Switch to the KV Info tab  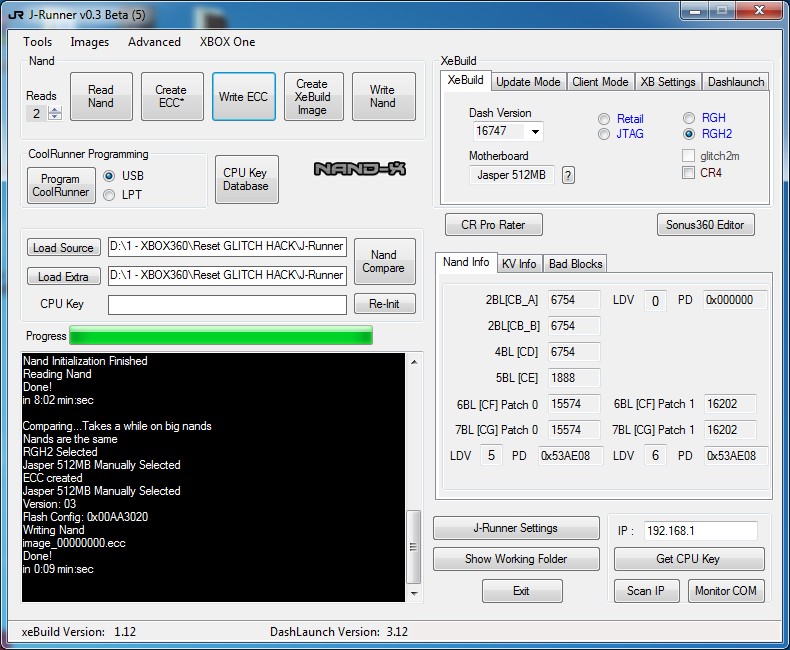tap(519, 264)
